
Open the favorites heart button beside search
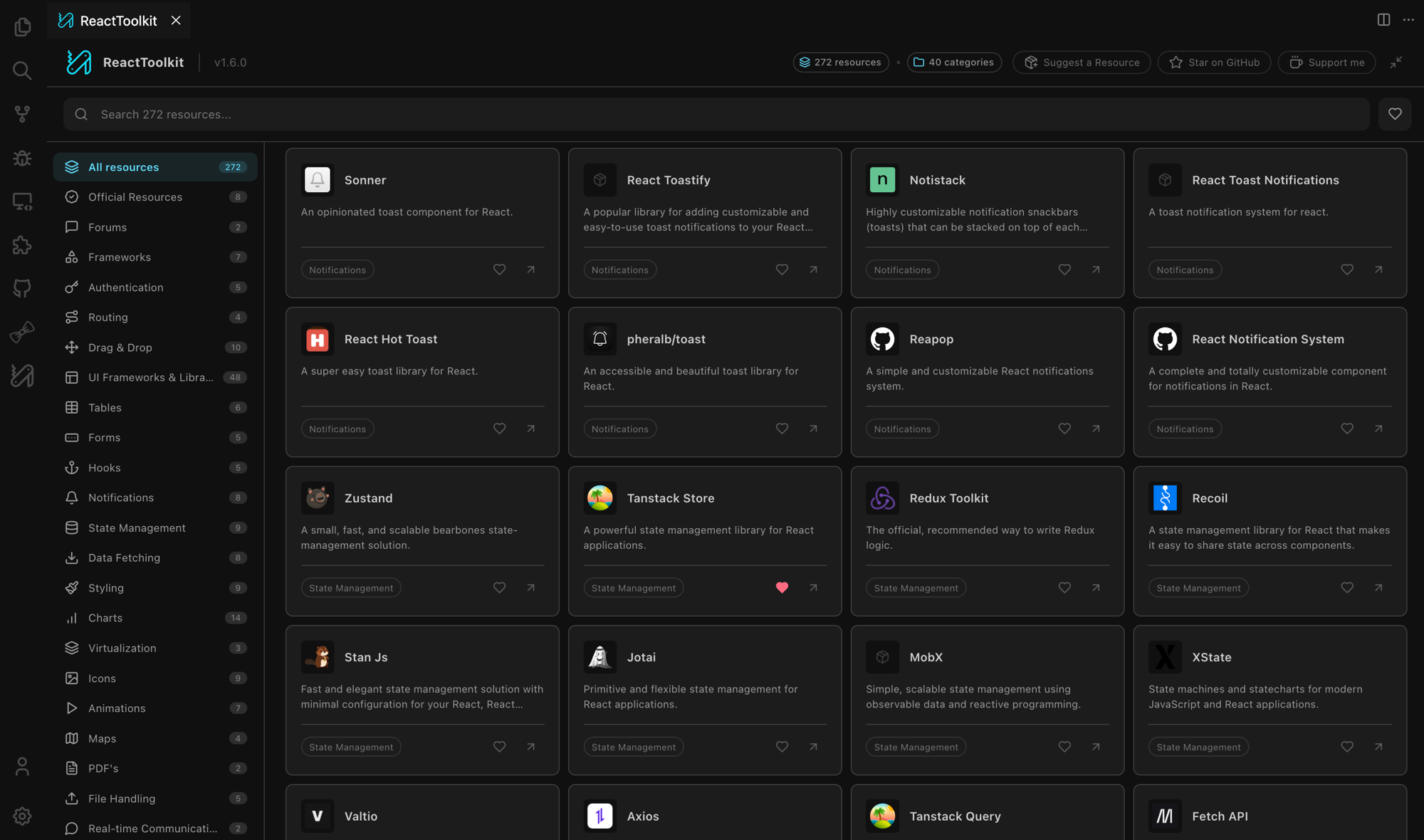(1395, 114)
